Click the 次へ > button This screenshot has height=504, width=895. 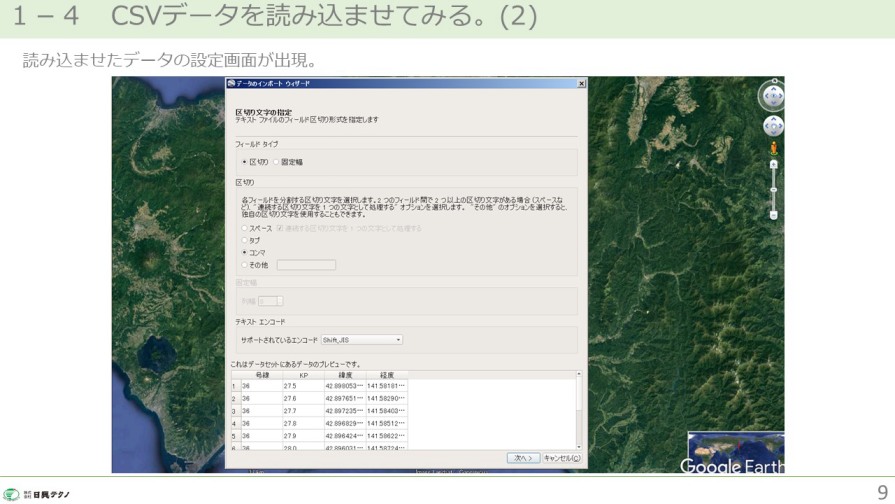coord(523,458)
